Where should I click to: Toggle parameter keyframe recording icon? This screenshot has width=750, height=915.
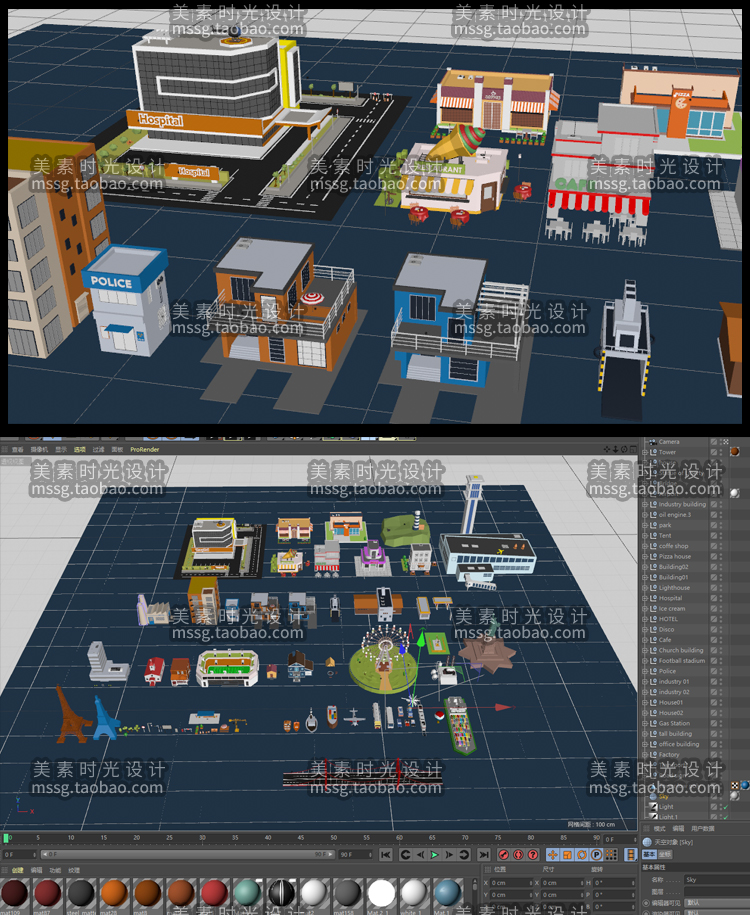coord(596,854)
